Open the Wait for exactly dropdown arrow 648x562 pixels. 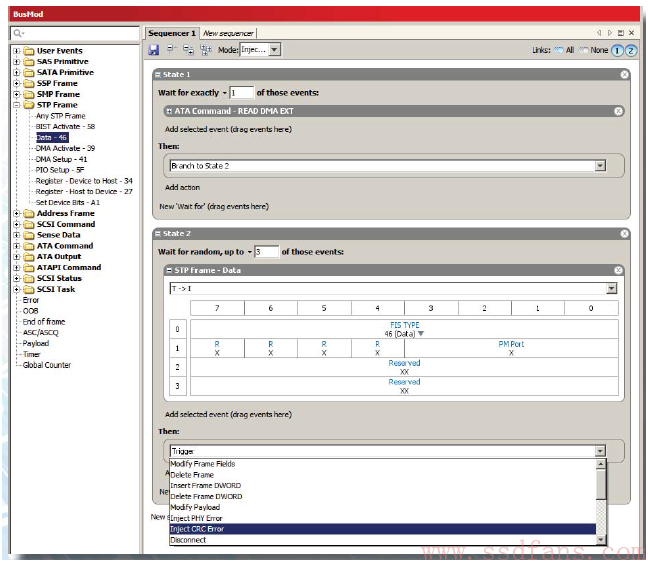225,93
